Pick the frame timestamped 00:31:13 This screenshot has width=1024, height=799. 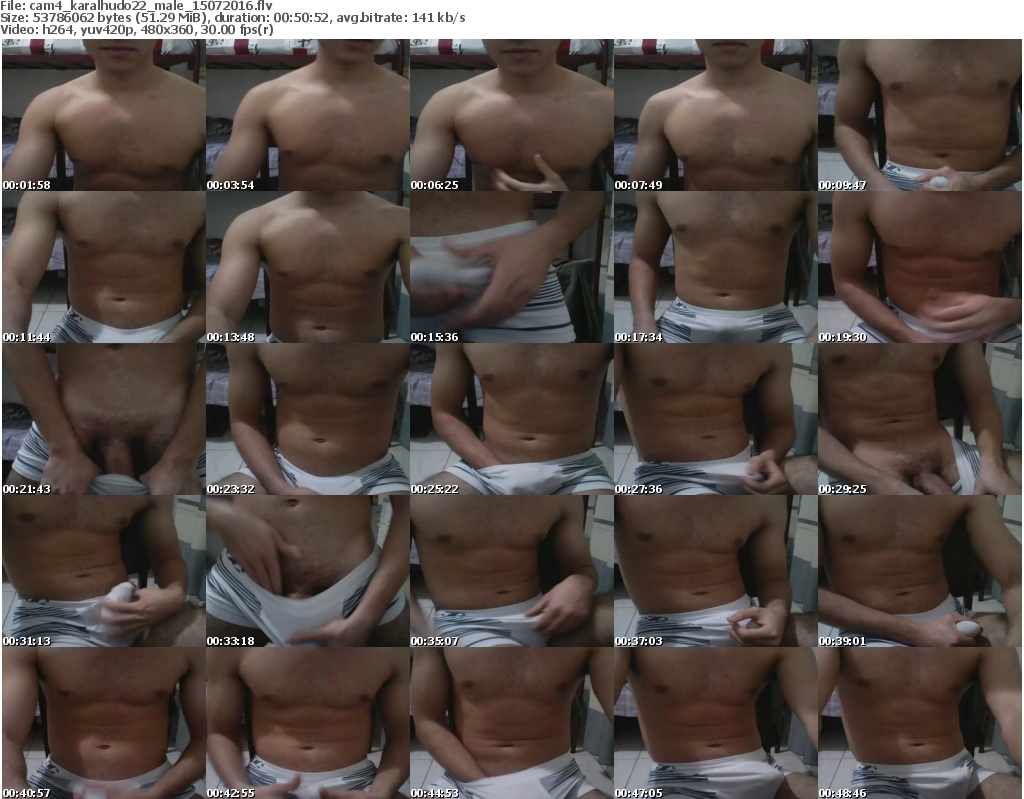click(104, 571)
